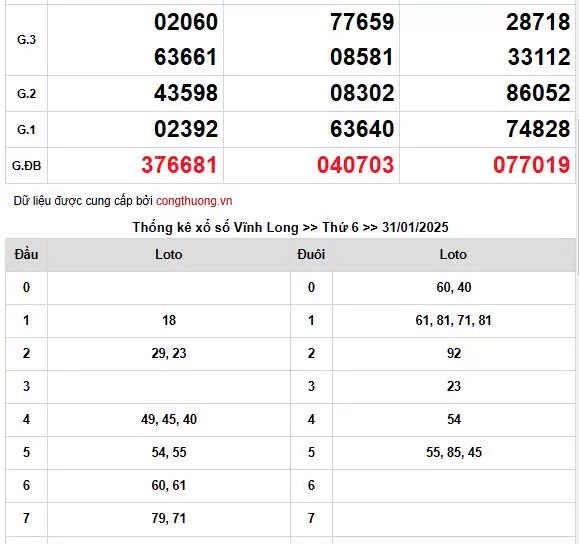Screen dimensions: 579x544
Task: Click the G.3 prize number 02060
Action: (186, 22)
